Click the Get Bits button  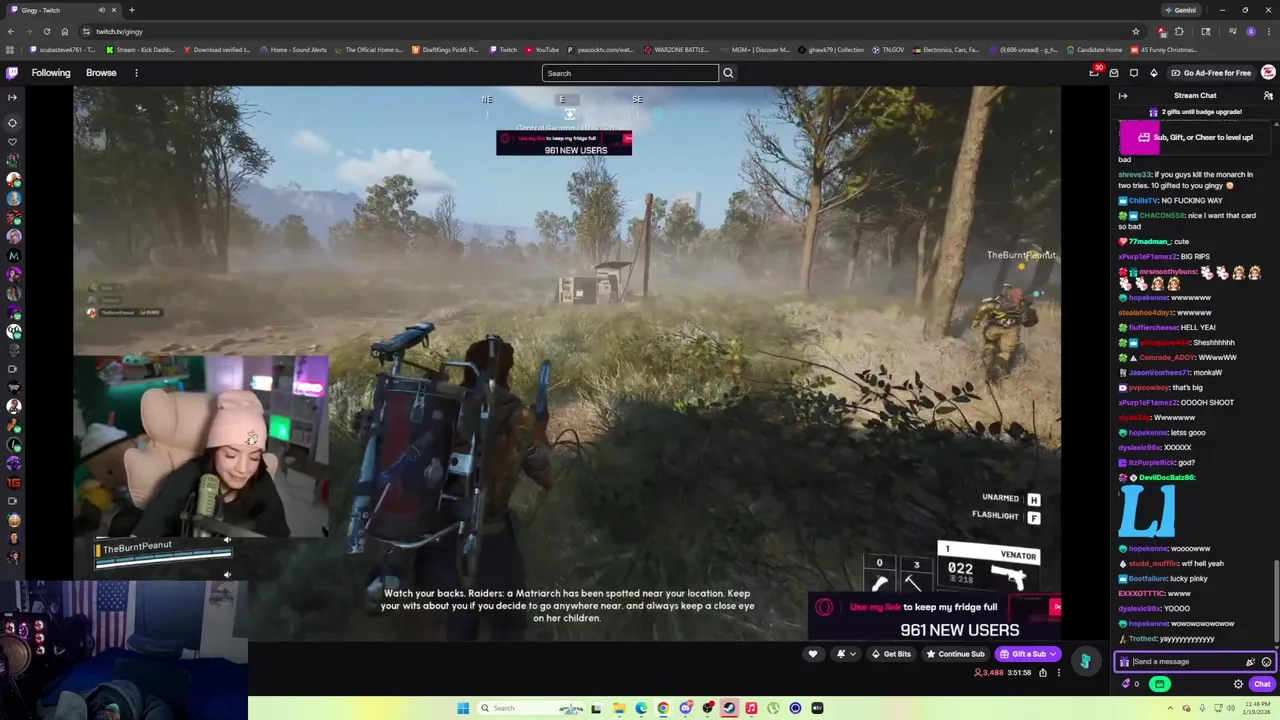pyautogui.click(x=890, y=654)
